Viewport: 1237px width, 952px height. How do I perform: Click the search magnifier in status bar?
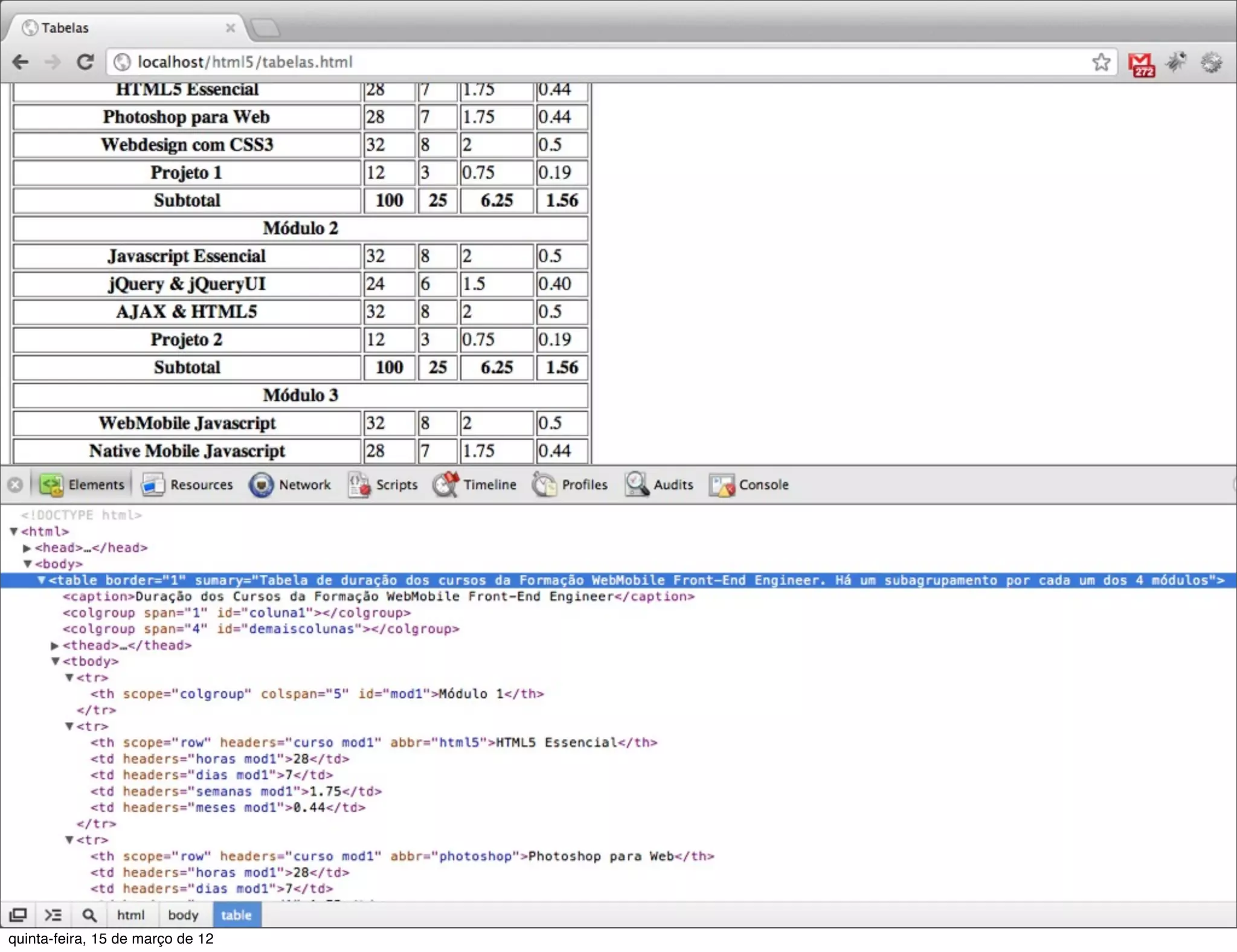pyautogui.click(x=89, y=915)
